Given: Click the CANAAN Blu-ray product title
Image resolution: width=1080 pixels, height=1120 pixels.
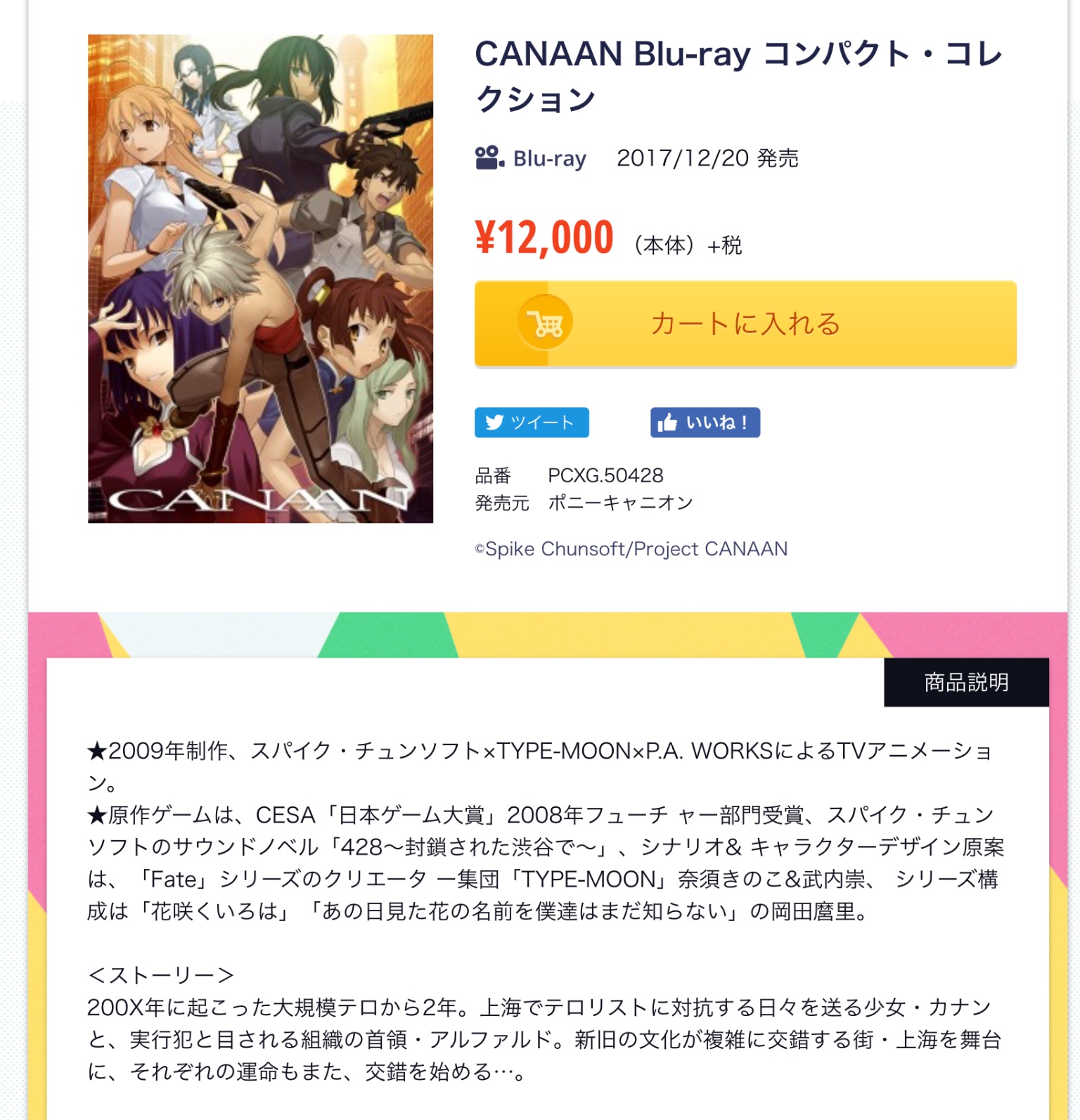Looking at the screenshot, I should [x=738, y=76].
